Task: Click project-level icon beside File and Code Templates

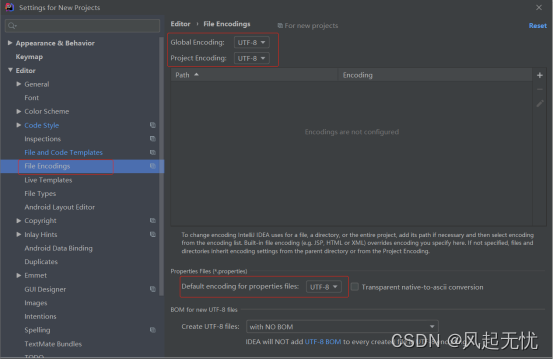Action: point(153,152)
